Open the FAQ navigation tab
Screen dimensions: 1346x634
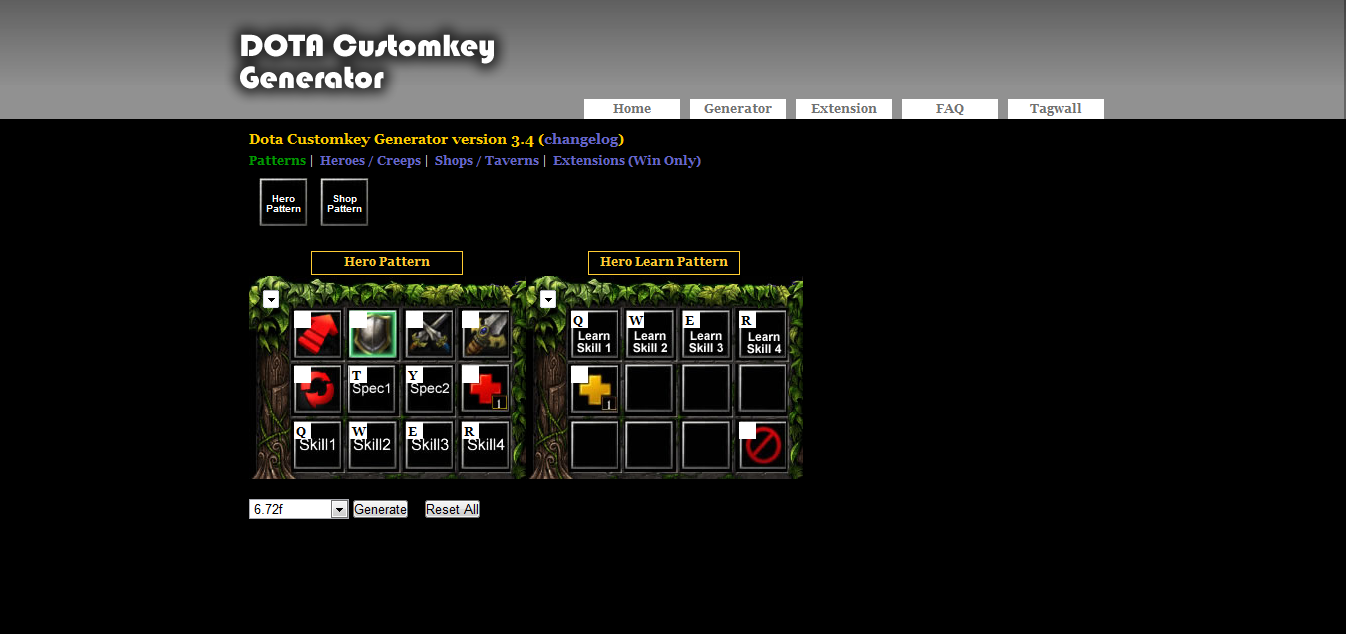tap(950, 109)
